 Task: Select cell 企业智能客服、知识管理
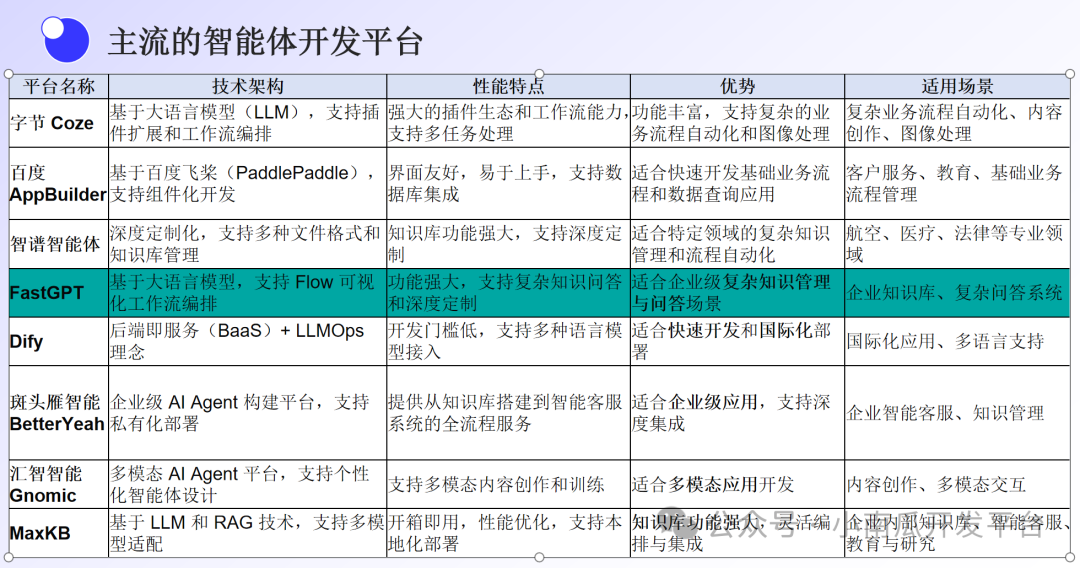pyautogui.click(x=957, y=412)
